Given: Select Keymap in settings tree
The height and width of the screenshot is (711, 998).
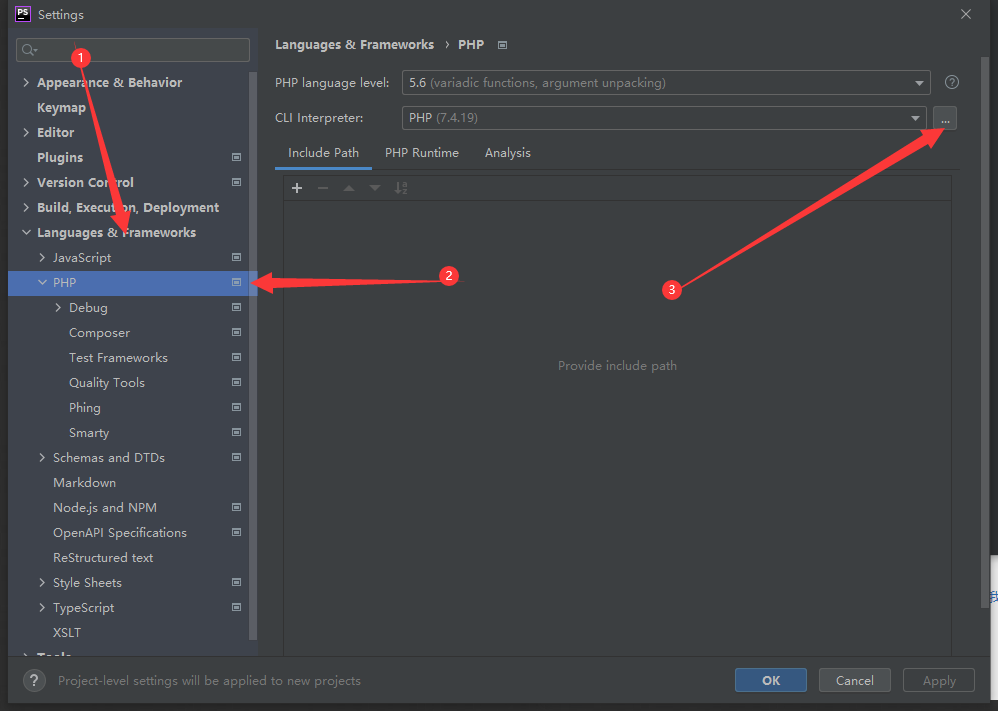Looking at the screenshot, I should coord(61,108).
